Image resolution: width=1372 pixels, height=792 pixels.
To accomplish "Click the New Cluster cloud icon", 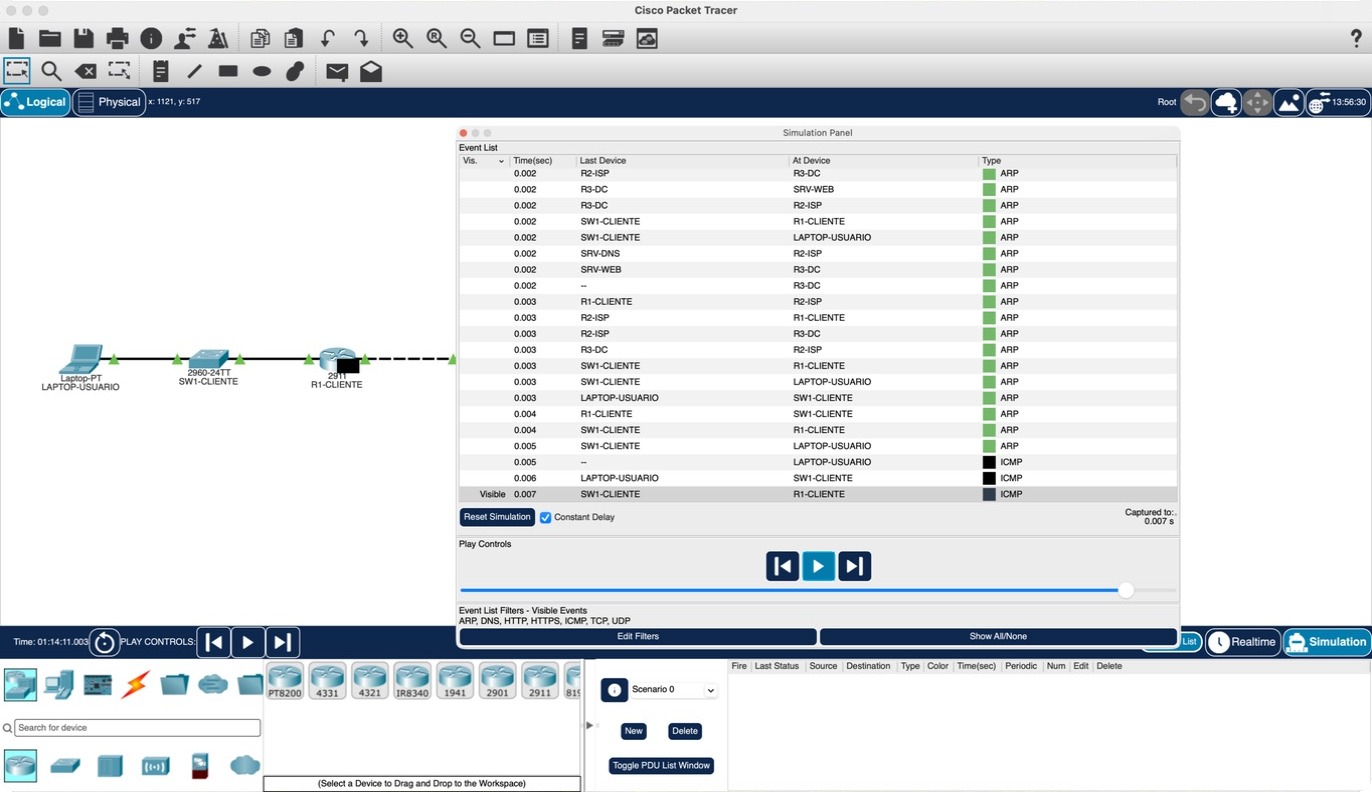I will (1226, 102).
